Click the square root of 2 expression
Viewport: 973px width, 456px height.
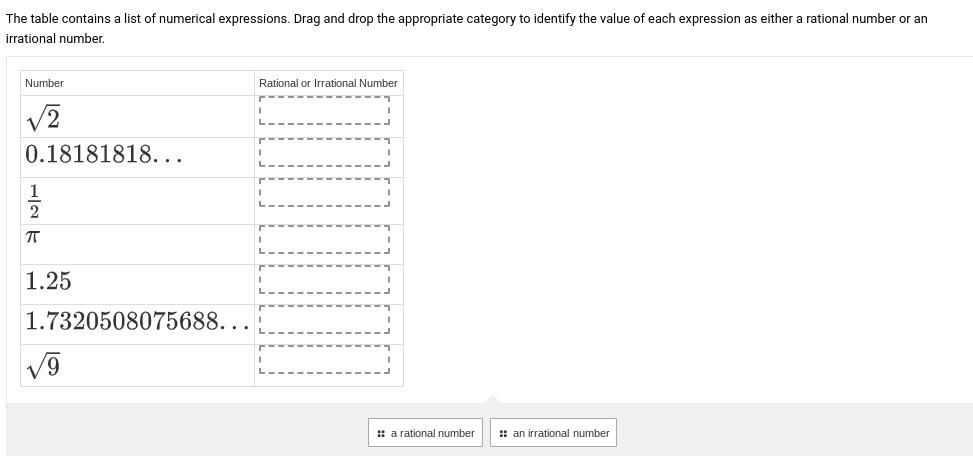pyautogui.click(x=44, y=118)
